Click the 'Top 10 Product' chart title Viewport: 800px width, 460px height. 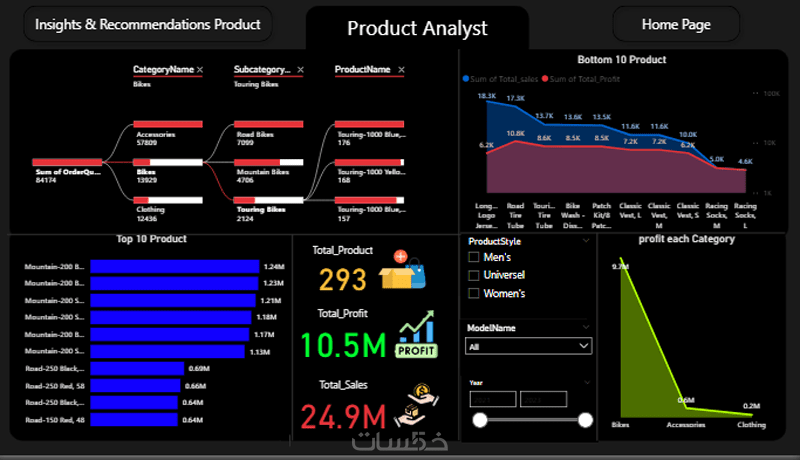coord(152,239)
